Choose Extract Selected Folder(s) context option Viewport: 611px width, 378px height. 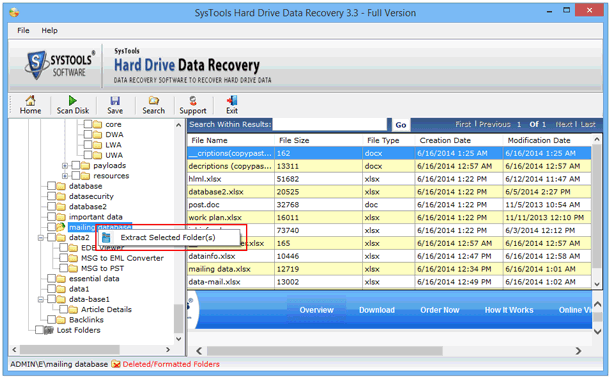tap(168, 237)
